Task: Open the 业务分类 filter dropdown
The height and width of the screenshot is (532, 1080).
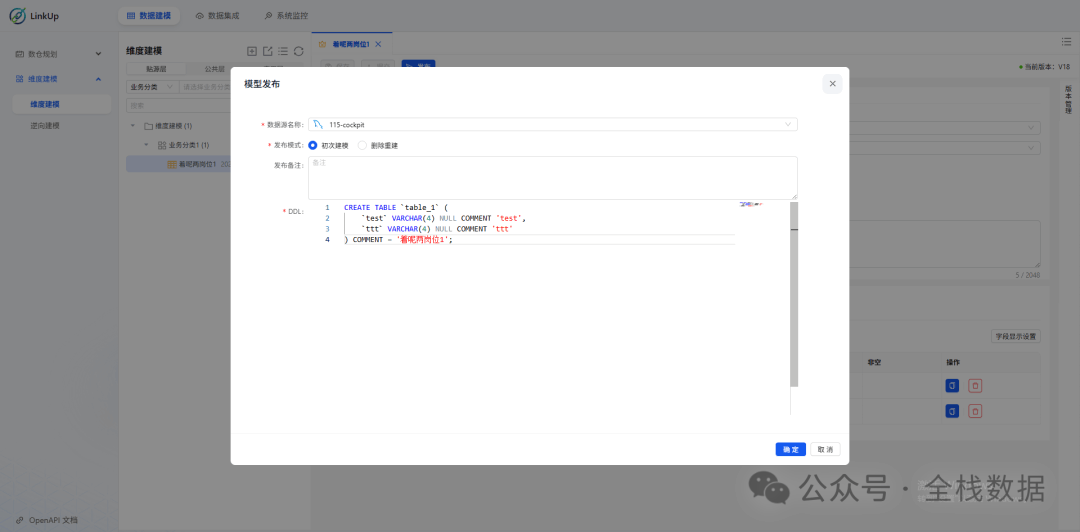Action: point(151,87)
